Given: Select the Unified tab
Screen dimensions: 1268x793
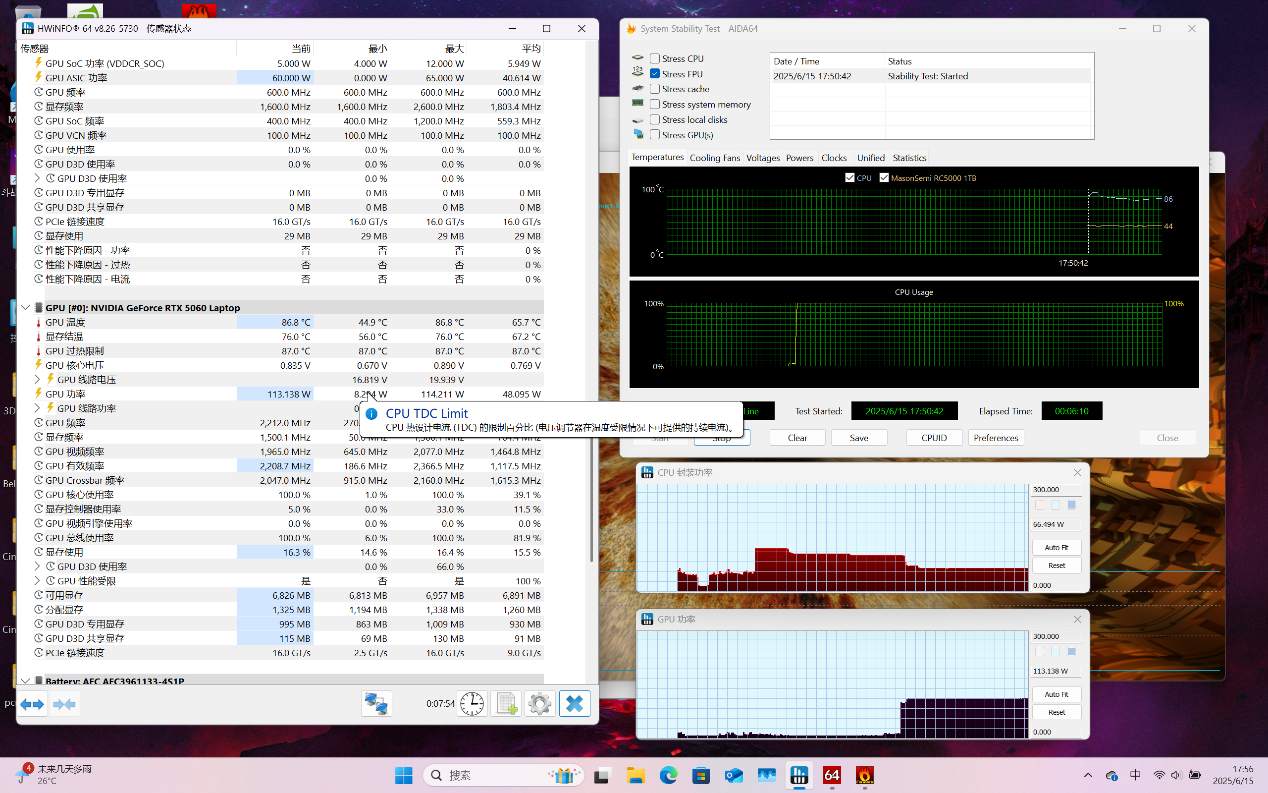Looking at the screenshot, I should pyautogui.click(x=871, y=158).
